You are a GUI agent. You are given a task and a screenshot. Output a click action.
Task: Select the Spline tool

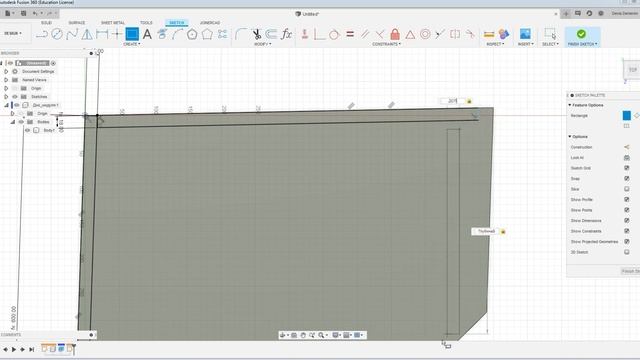72,34
